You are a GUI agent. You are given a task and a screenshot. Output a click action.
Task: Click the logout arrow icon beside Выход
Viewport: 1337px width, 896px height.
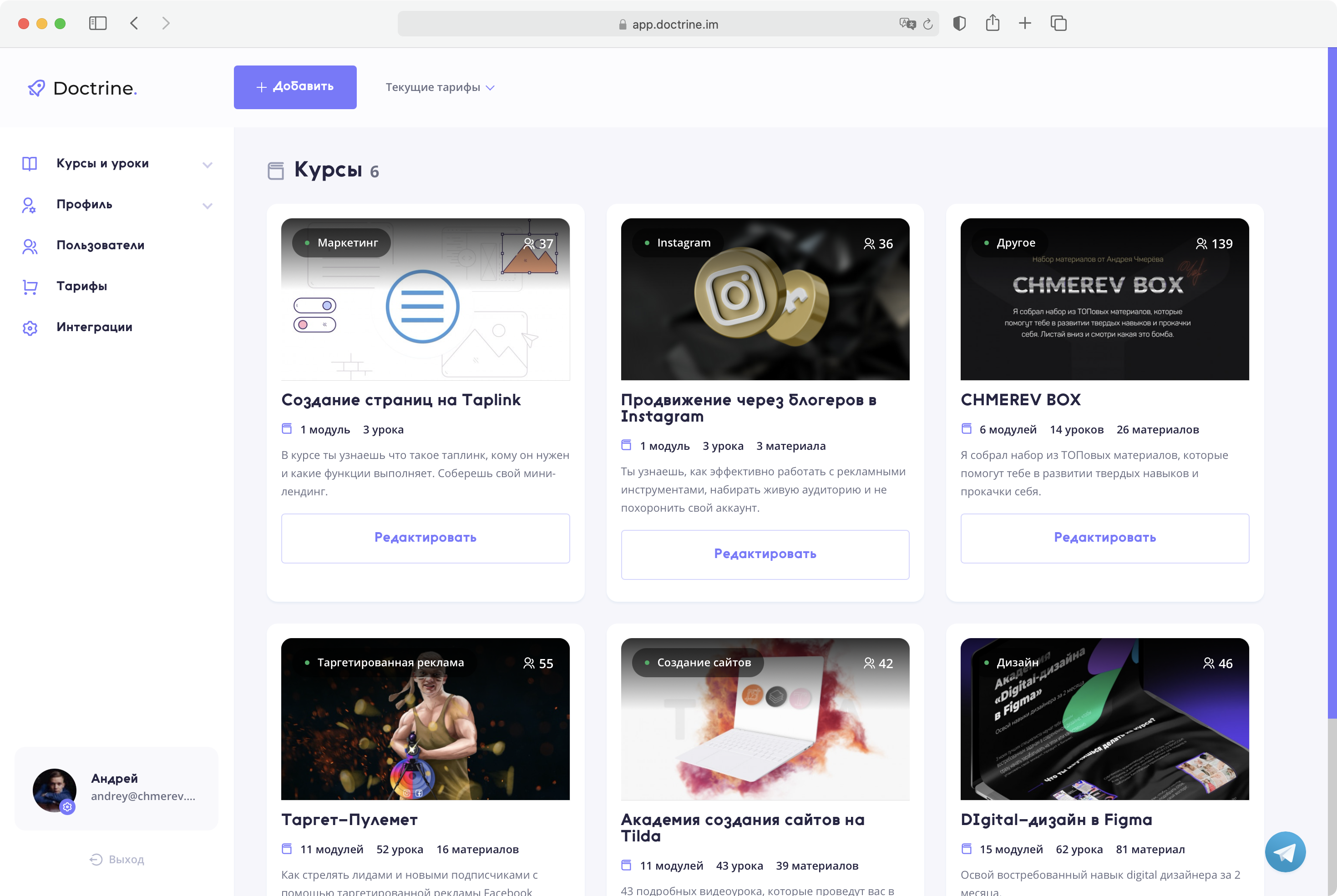click(96, 860)
